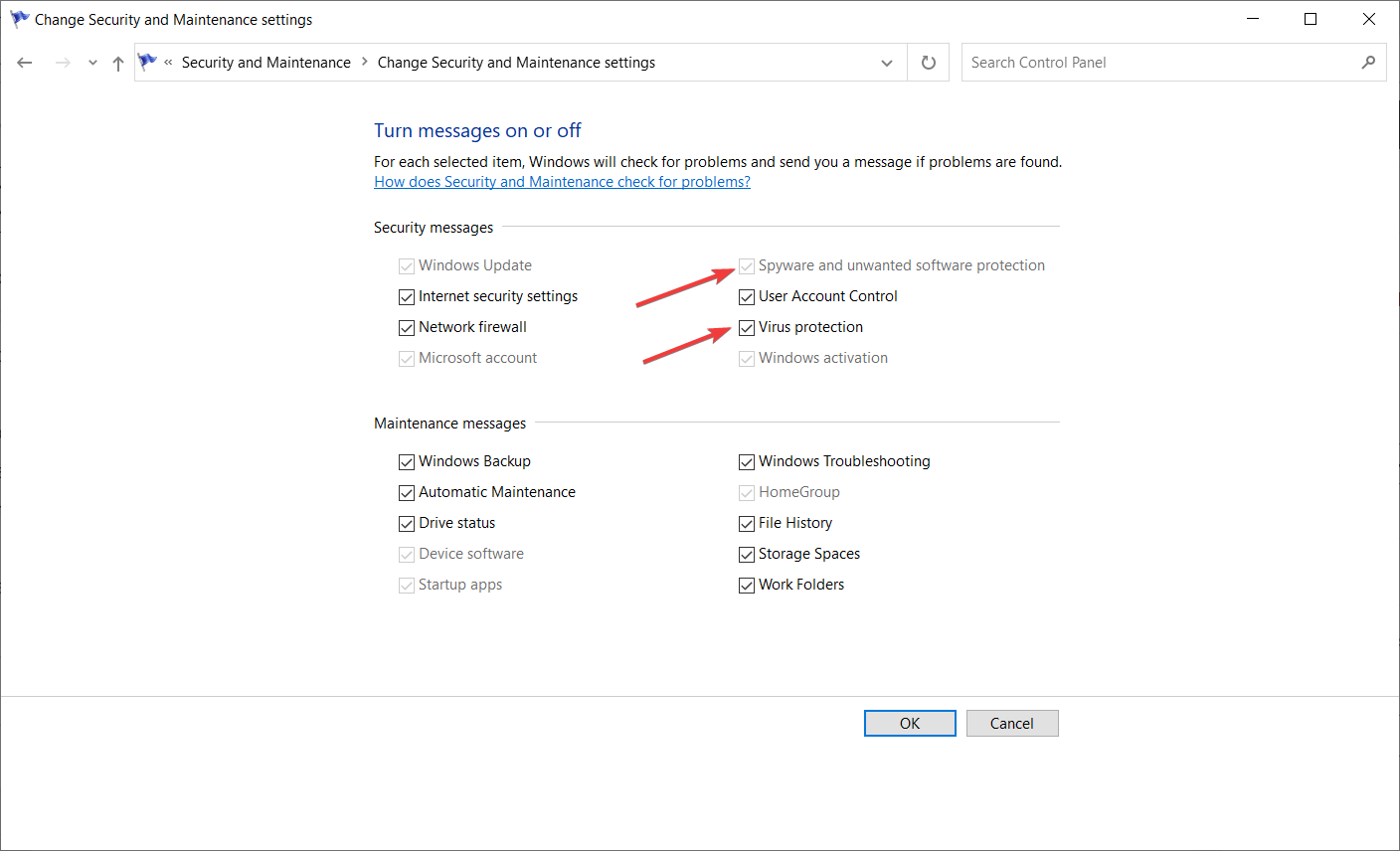Image resolution: width=1400 pixels, height=851 pixels.
Task: Toggle the File History checkbox
Action: pos(747,524)
